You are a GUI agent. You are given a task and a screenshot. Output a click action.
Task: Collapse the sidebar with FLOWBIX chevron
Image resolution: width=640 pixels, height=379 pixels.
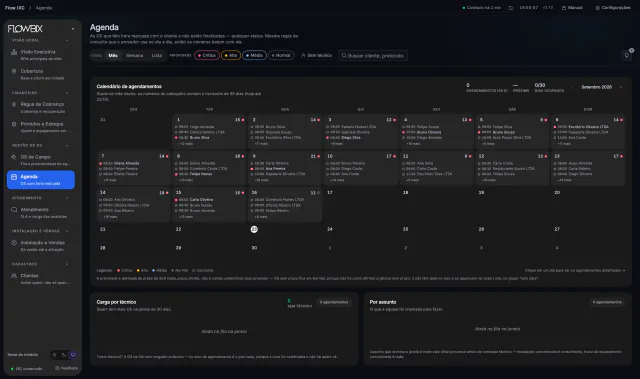coord(73,29)
